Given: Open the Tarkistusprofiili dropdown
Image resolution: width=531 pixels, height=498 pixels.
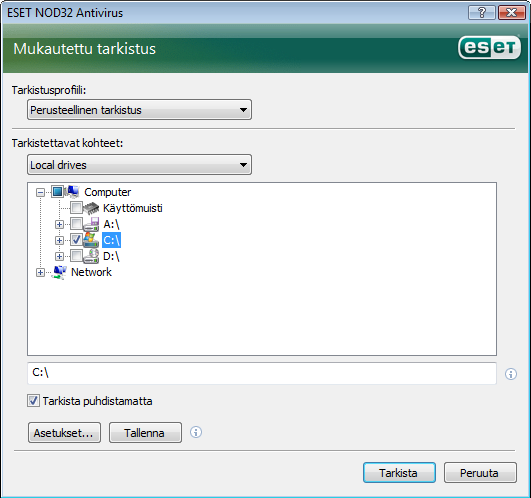Looking at the screenshot, I should click(139, 110).
